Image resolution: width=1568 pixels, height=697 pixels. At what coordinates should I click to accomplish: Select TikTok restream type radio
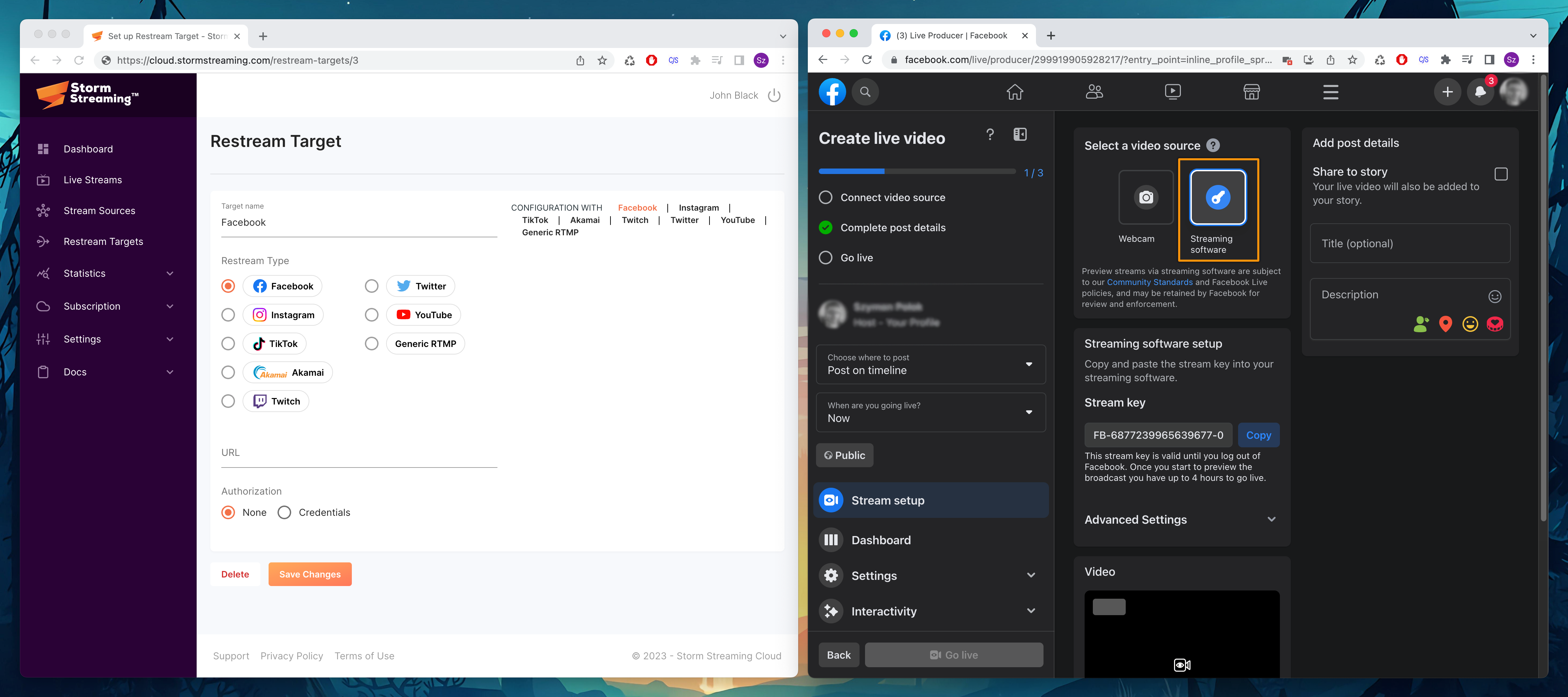click(x=228, y=343)
